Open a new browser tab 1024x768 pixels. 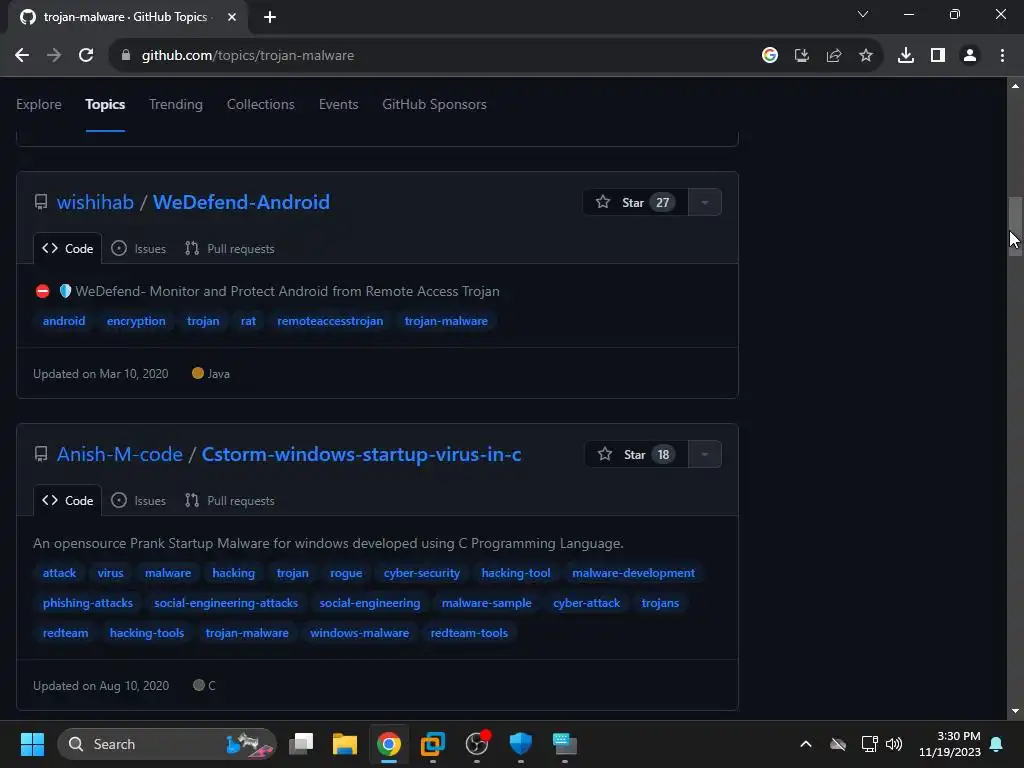(270, 17)
